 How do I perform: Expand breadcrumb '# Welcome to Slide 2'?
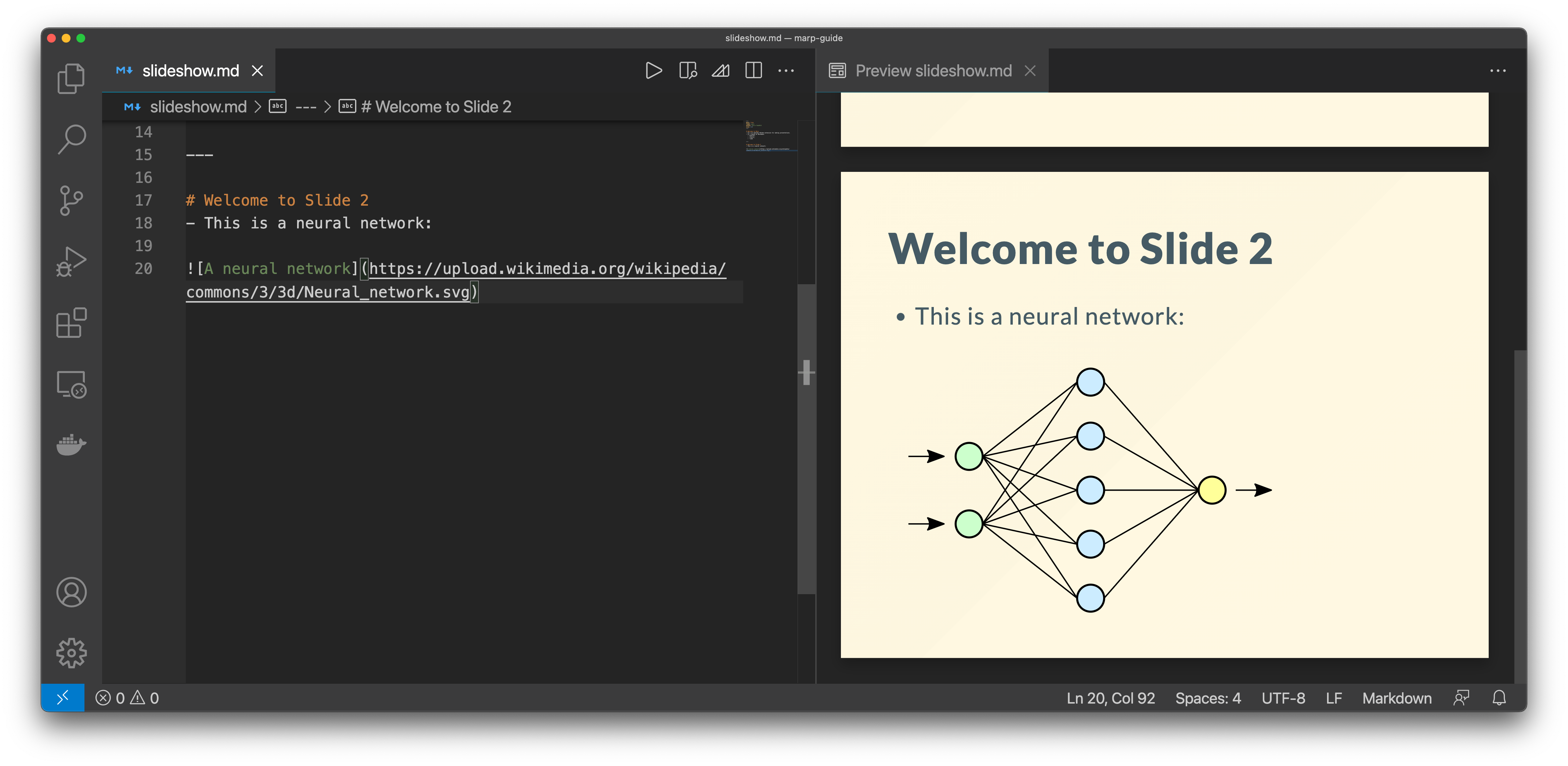(x=436, y=106)
